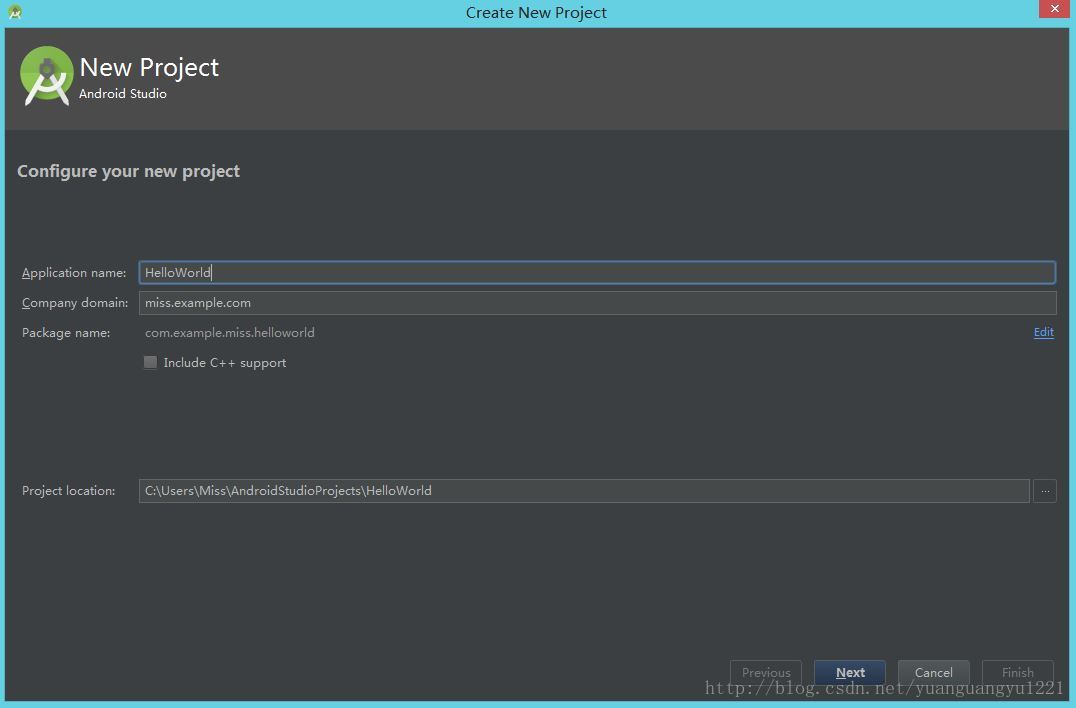Click the Configure your new project heading

[x=128, y=171]
